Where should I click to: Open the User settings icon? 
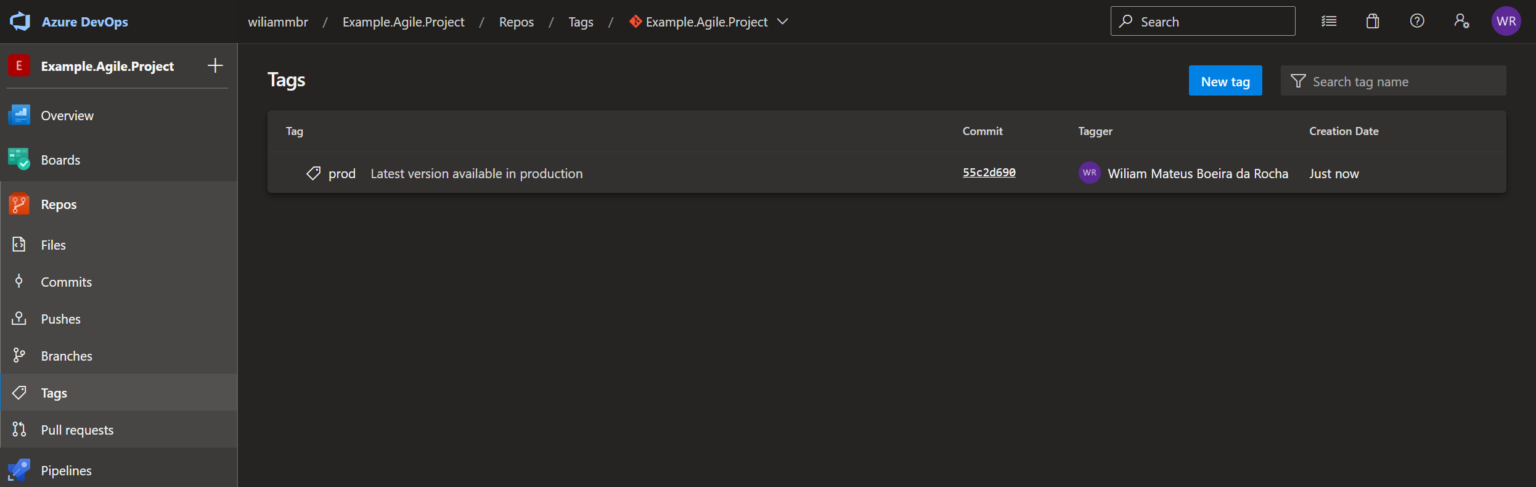(1462, 21)
